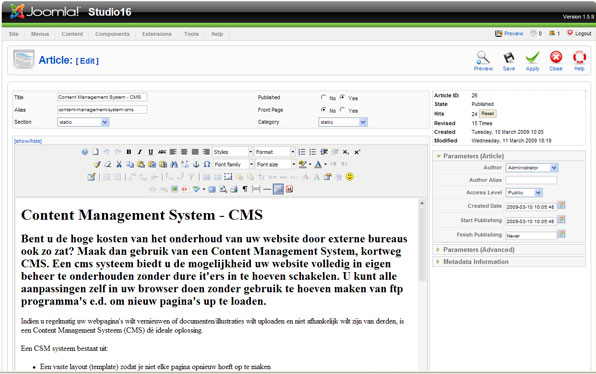The image size is (596, 374).
Task: Insert horizontal rule line icon
Action: coord(267,189)
